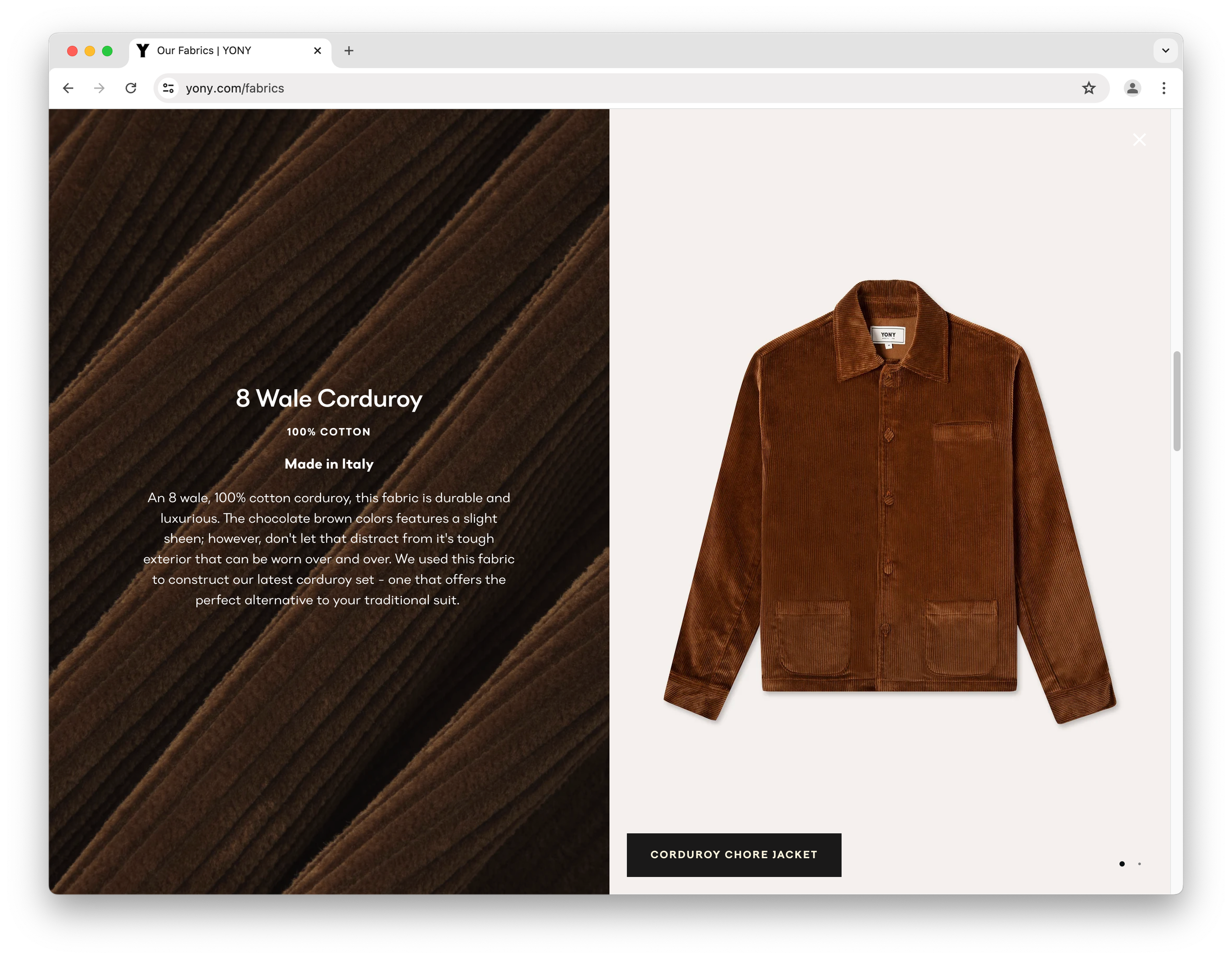Close the Our Fabrics tab

(x=318, y=51)
